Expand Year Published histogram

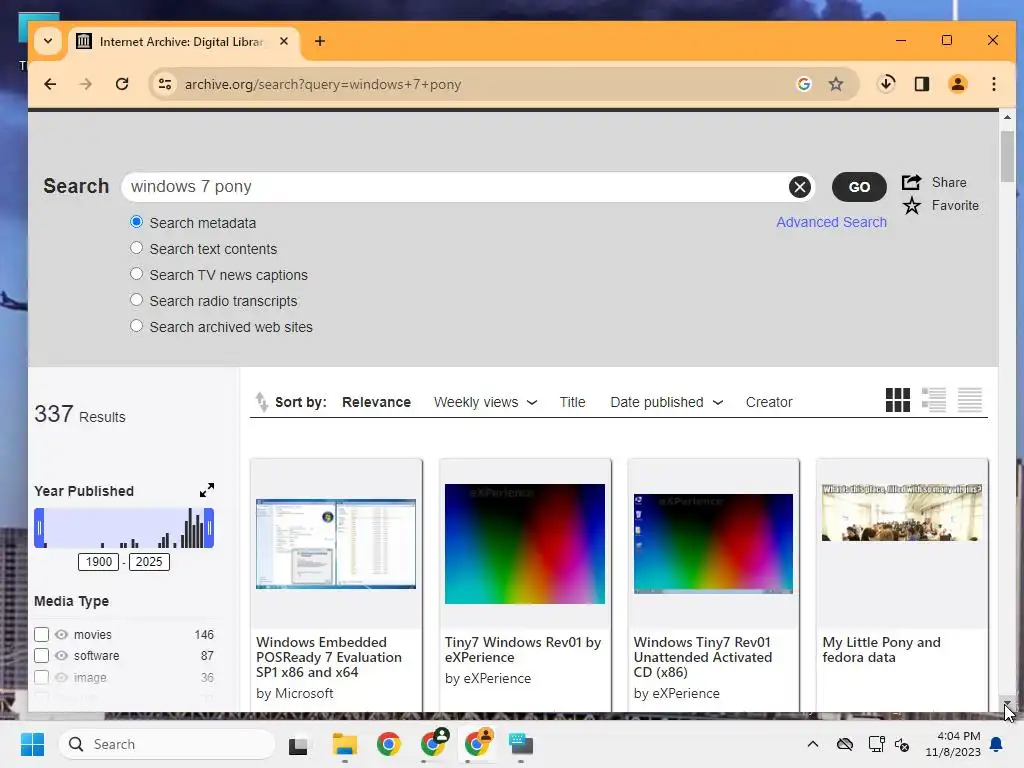pyautogui.click(x=206, y=490)
